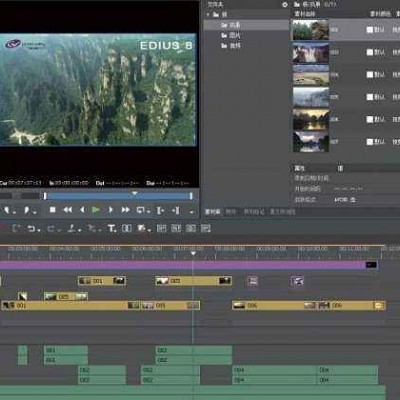
Task: Stop playback in the player
Action: click(52, 210)
